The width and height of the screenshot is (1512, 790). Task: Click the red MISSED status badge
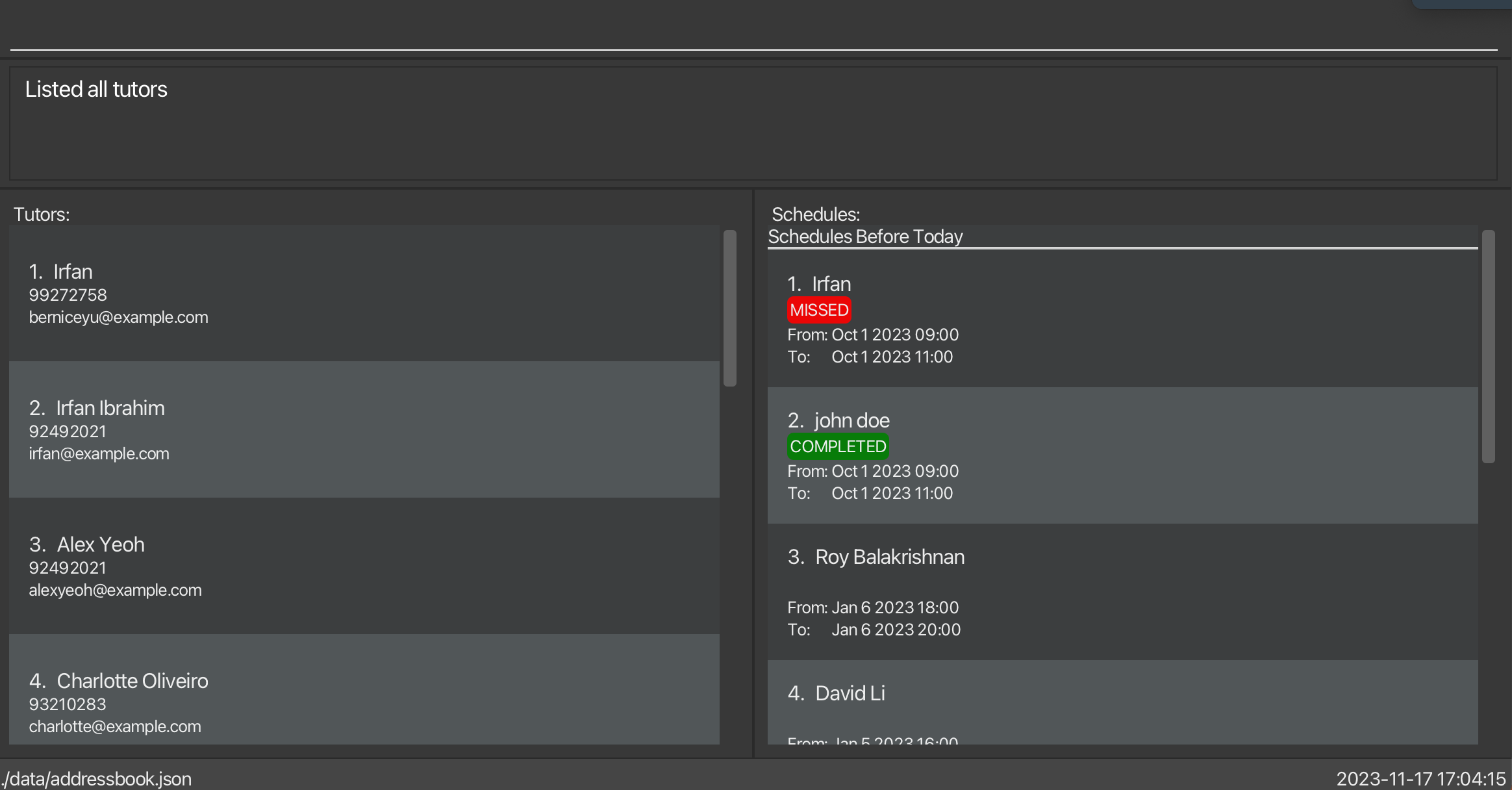click(818, 310)
